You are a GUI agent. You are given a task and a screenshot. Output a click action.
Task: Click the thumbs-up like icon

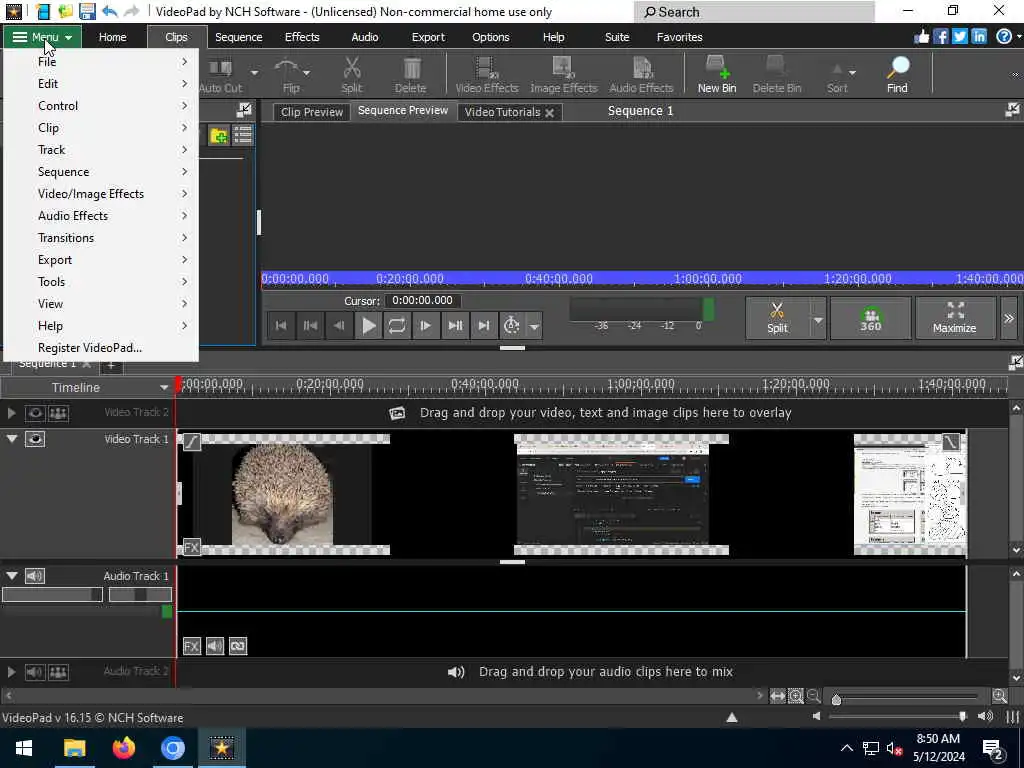tap(921, 37)
